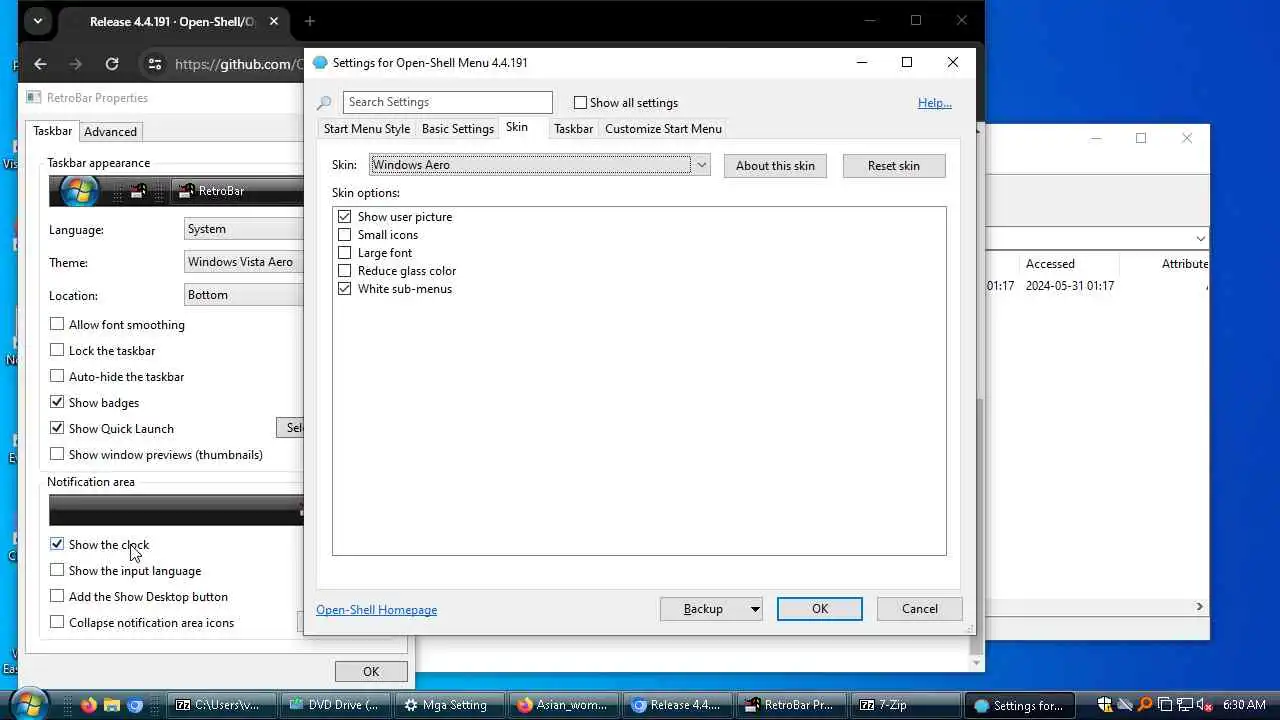Enable Show window previews (thumbnails)
Viewport: 1280px width, 720px height.
(x=57, y=454)
